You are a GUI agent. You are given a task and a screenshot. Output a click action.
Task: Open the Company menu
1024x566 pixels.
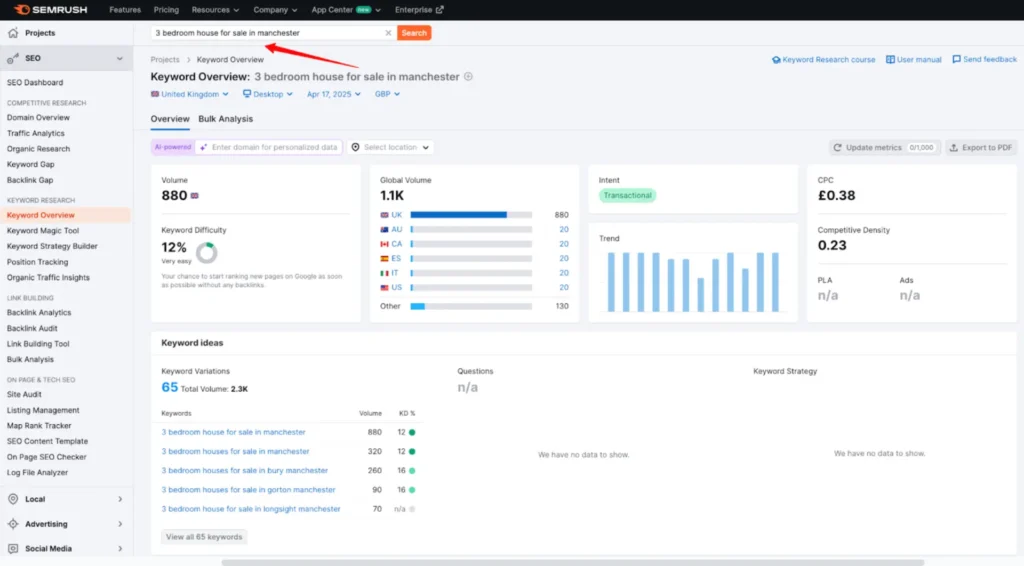pos(275,10)
